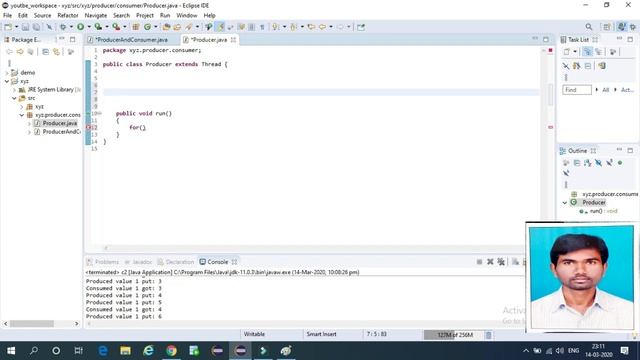Click the New Java Package icon
The image size is (640, 360).
coord(136,27)
